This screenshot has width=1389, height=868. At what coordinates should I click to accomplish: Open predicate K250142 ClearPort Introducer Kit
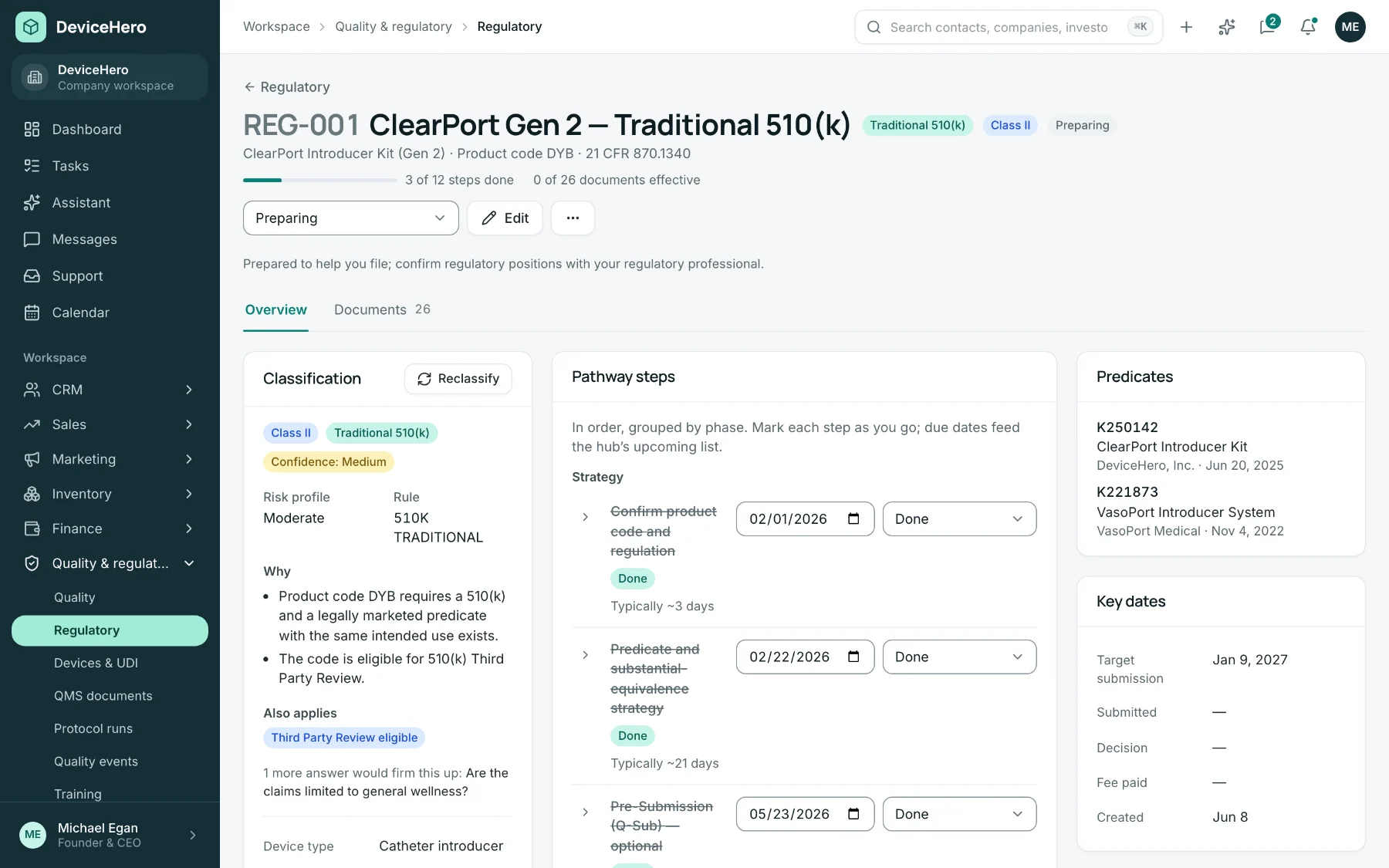(x=1190, y=446)
